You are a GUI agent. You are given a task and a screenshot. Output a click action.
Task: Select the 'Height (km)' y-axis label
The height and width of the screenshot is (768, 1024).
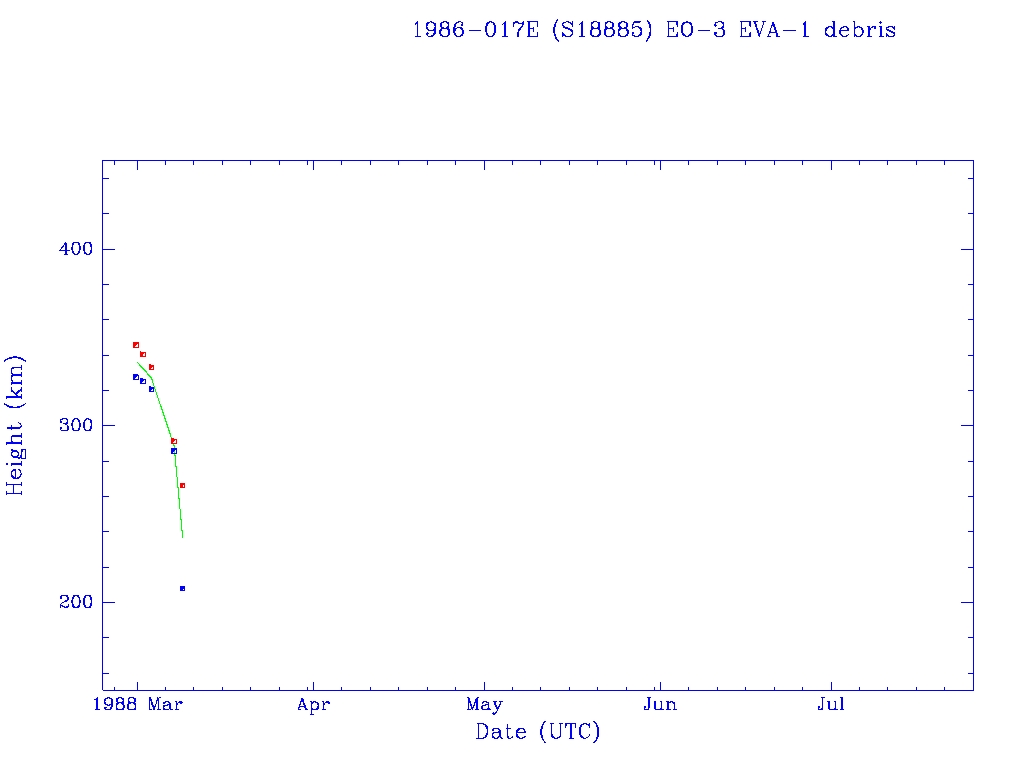[15, 425]
